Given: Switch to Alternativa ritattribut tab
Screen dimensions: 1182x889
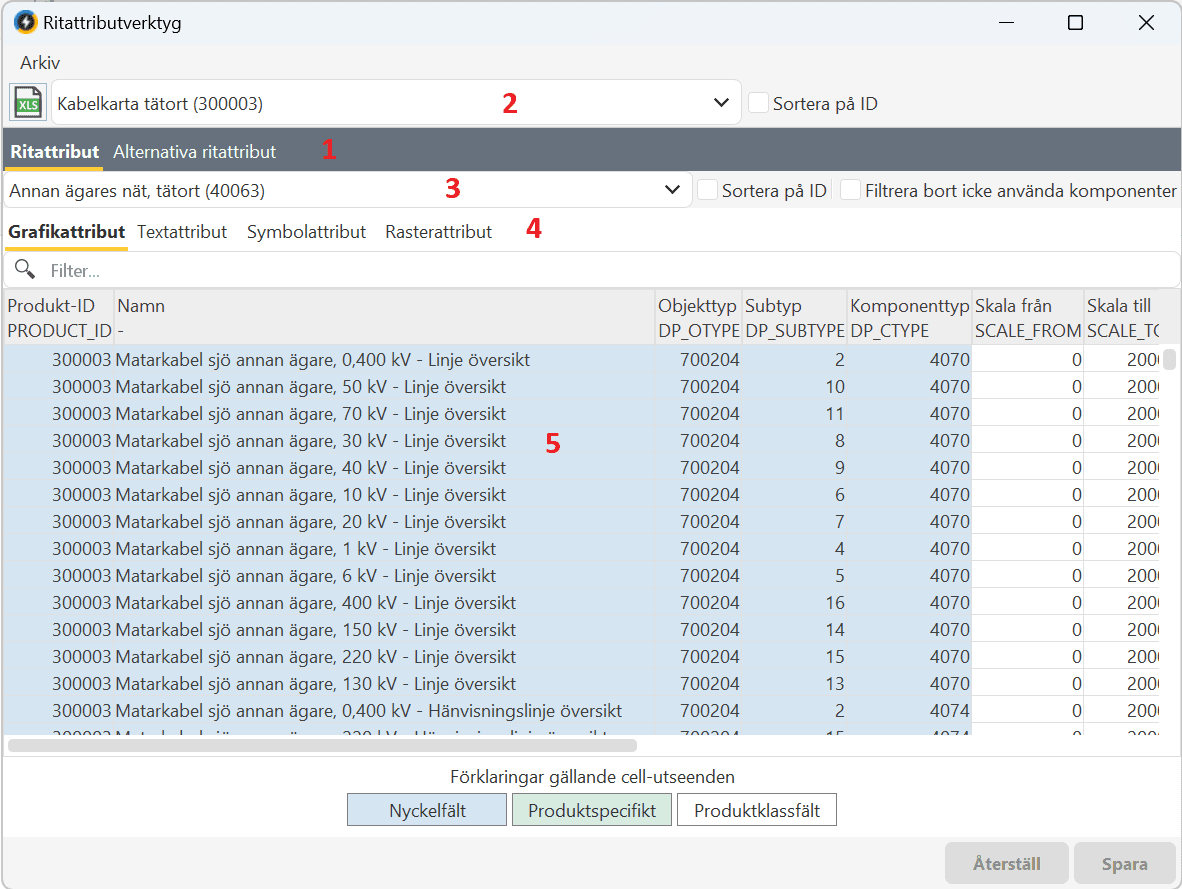Looking at the screenshot, I should click(194, 152).
